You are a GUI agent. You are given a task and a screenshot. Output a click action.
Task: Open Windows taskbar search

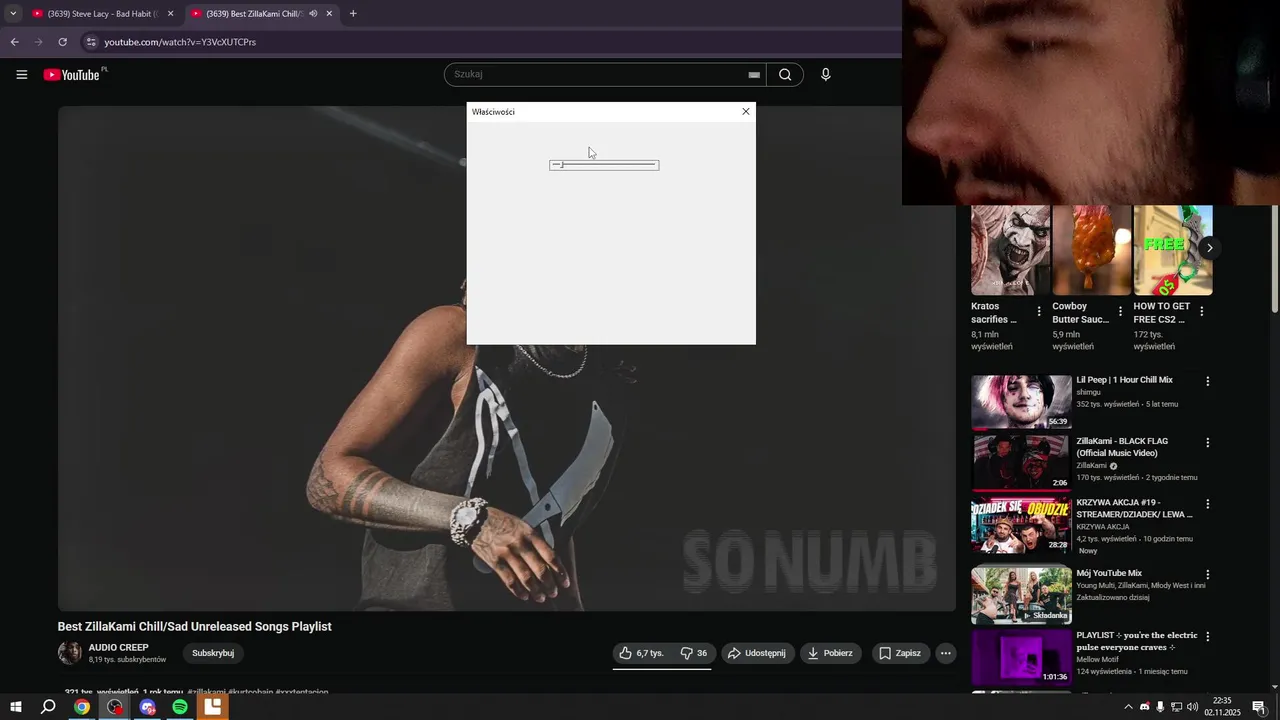pyautogui.click(x=48, y=707)
